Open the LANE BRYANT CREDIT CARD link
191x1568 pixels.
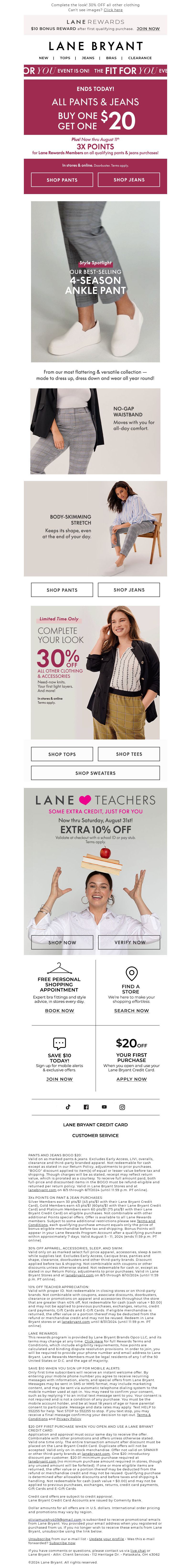pyautogui.click(x=95, y=1125)
